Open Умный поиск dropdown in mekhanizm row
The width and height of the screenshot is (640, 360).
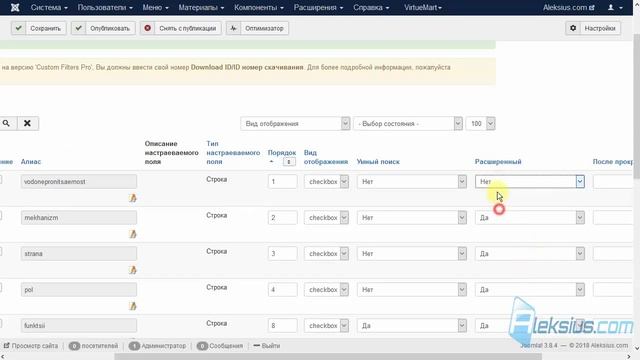[412, 218]
